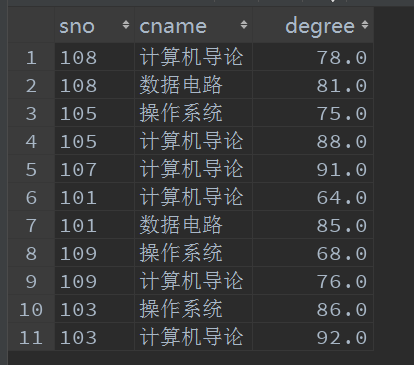Select sno 101 in row 7
The image size is (414, 365).
coord(94,225)
